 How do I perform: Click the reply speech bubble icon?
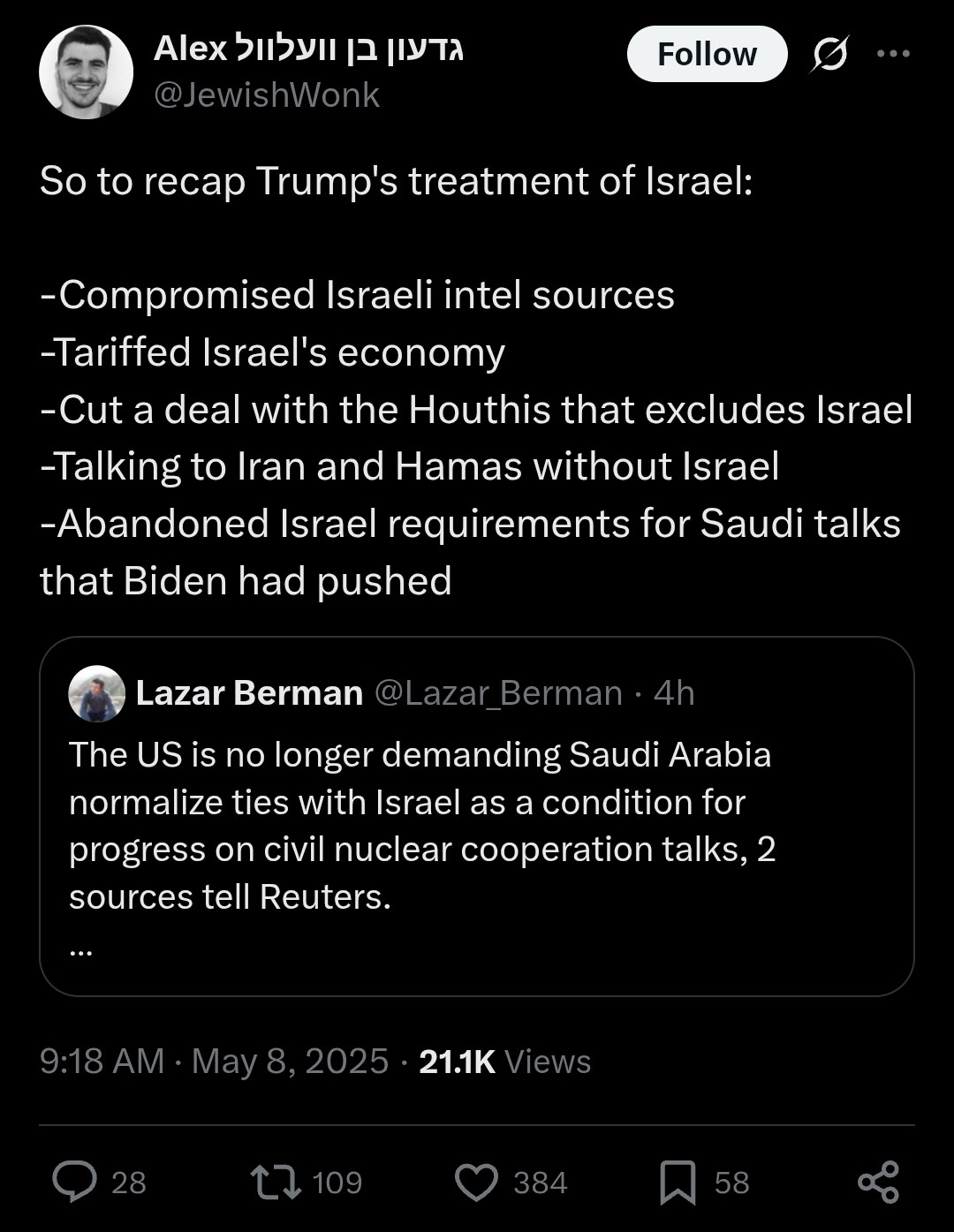[x=74, y=1182]
